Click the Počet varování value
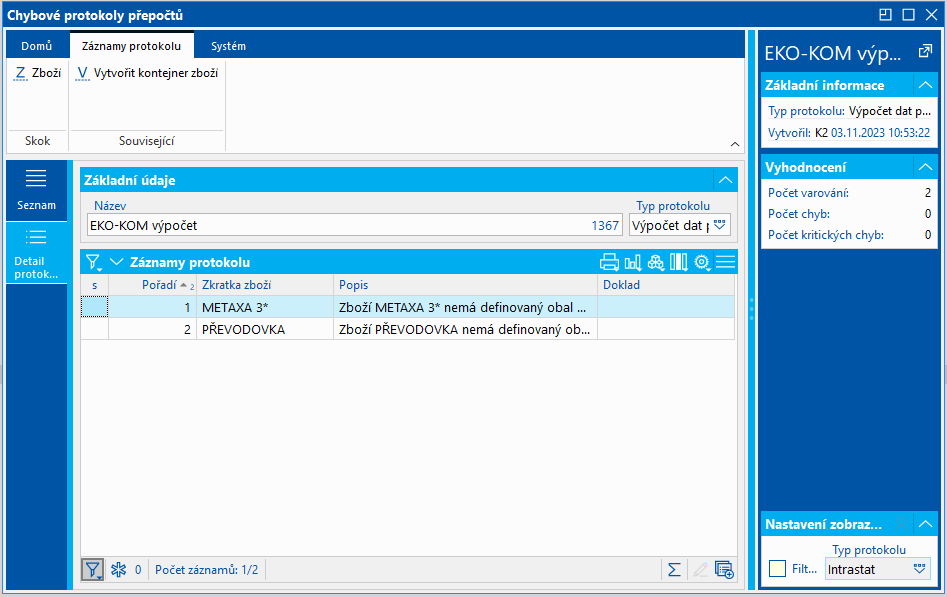This screenshot has height=597, width=947. tap(928, 193)
